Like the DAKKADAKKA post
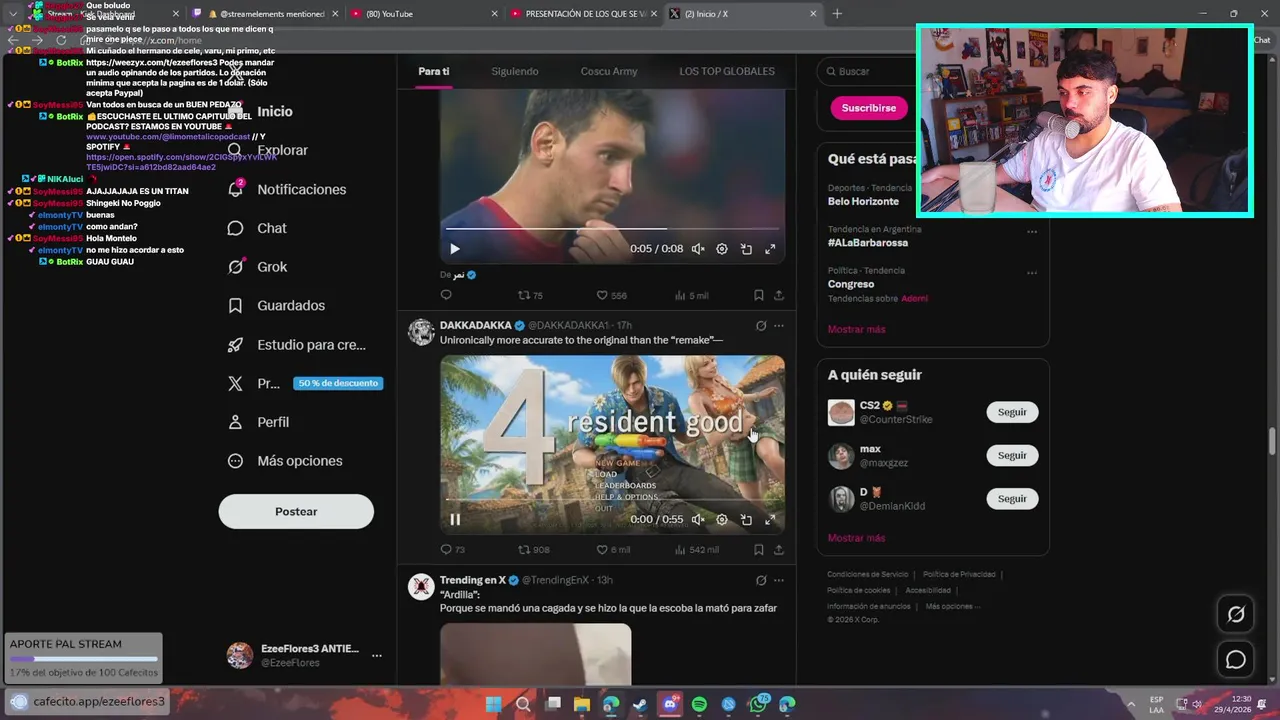1280x720 pixels. coord(613,549)
